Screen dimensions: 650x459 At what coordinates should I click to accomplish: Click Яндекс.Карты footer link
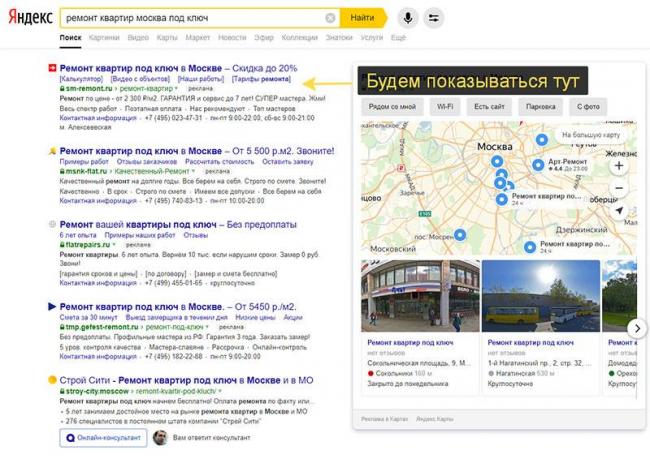(434, 419)
